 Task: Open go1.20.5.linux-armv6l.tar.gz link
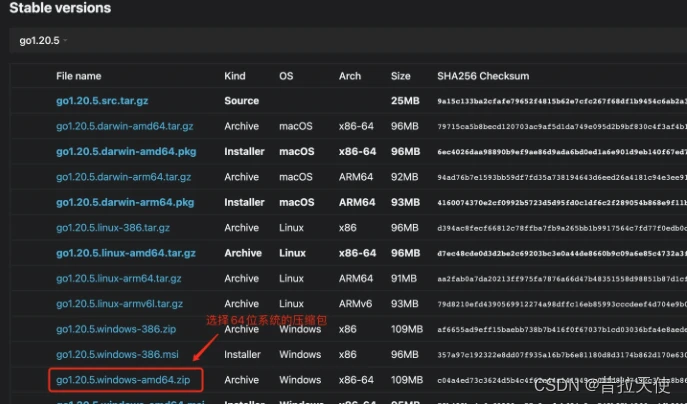[x=119, y=304]
